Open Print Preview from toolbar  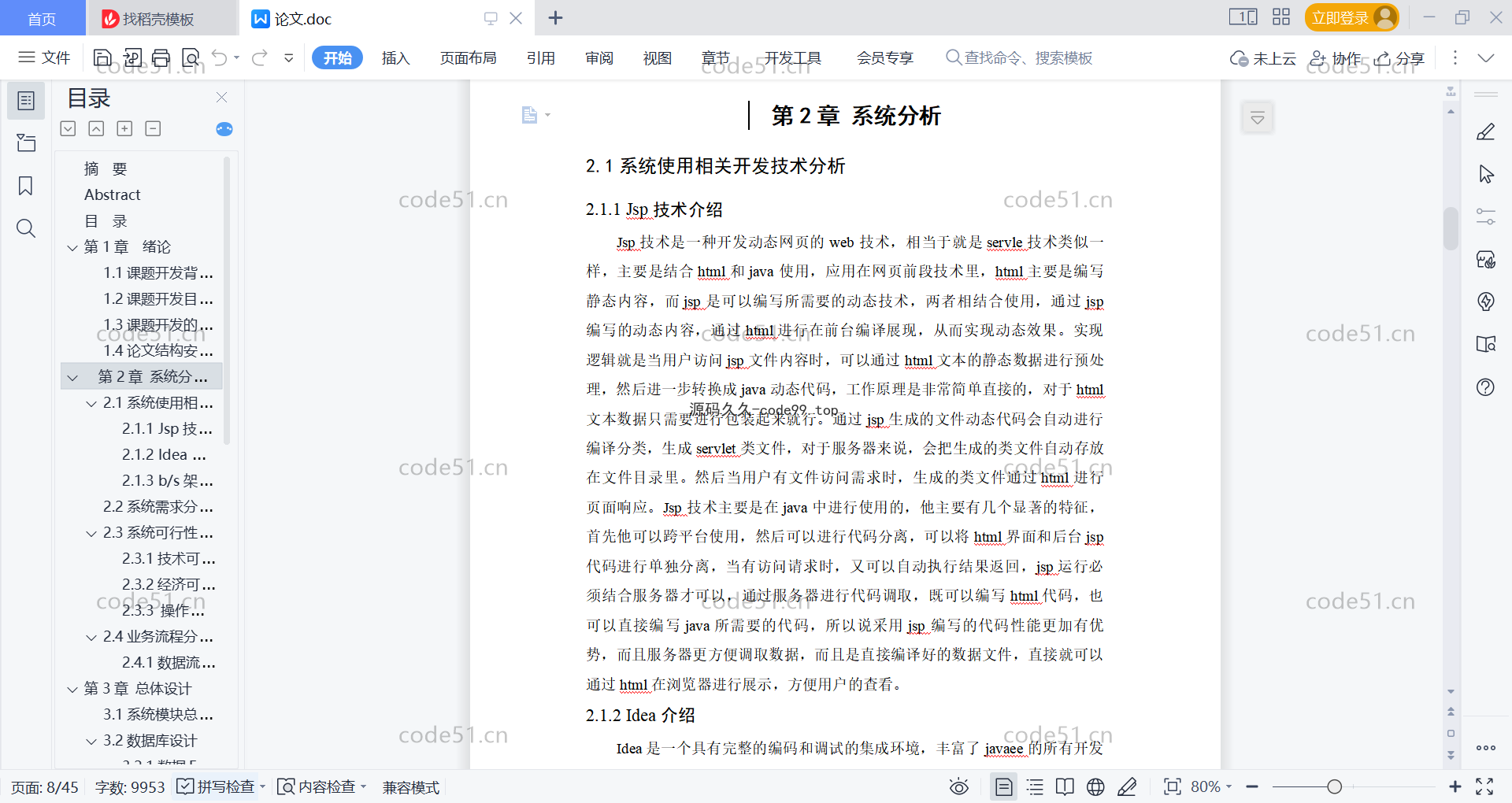(x=191, y=57)
